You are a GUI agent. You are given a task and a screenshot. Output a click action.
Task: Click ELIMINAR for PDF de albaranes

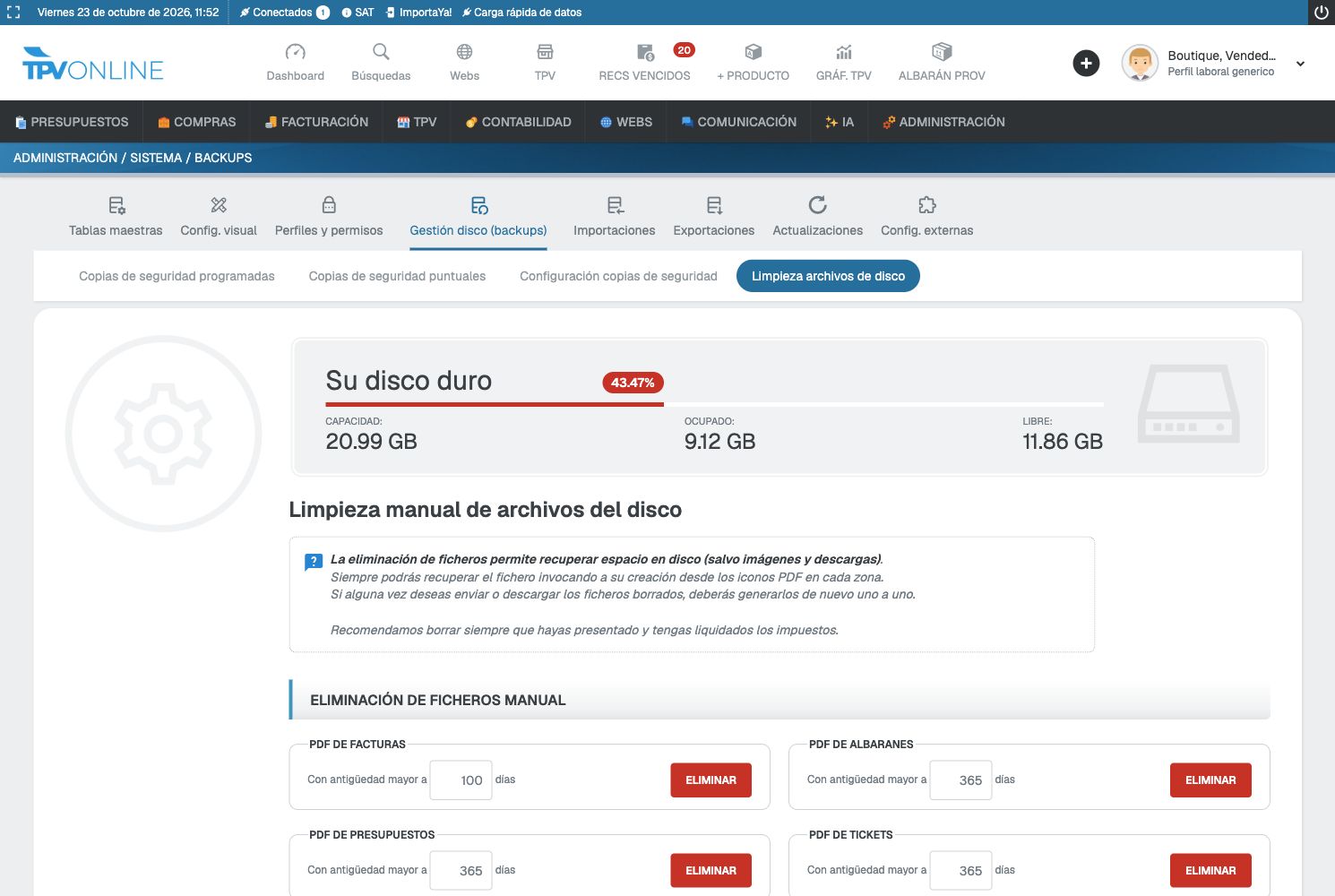[x=1210, y=780]
